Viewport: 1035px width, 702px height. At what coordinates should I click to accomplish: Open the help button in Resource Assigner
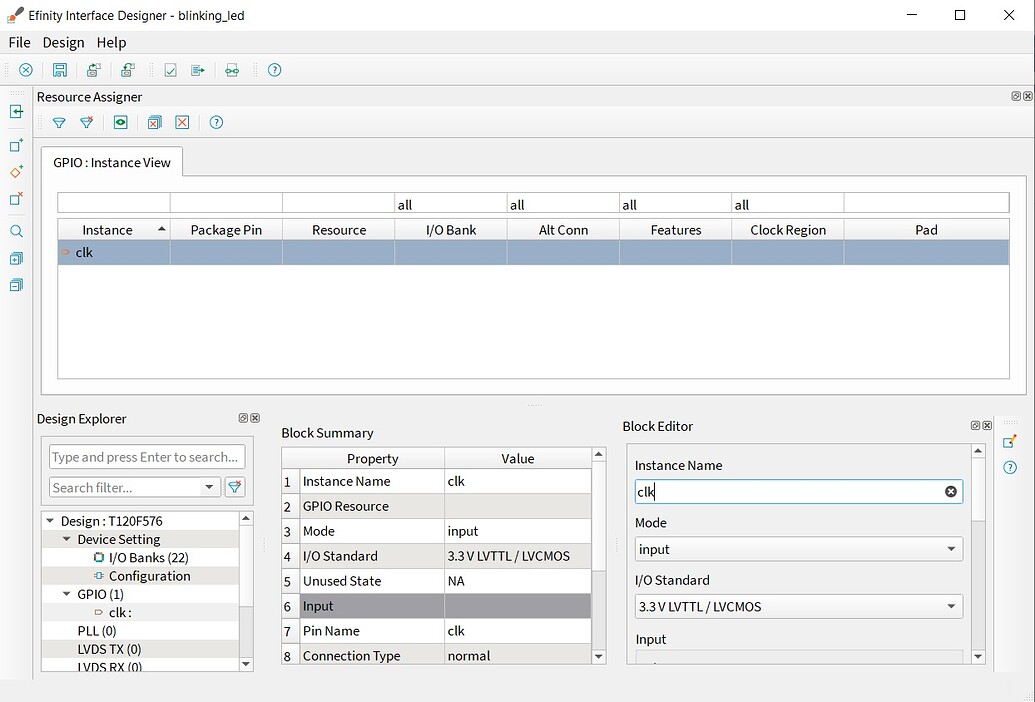click(216, 122)
